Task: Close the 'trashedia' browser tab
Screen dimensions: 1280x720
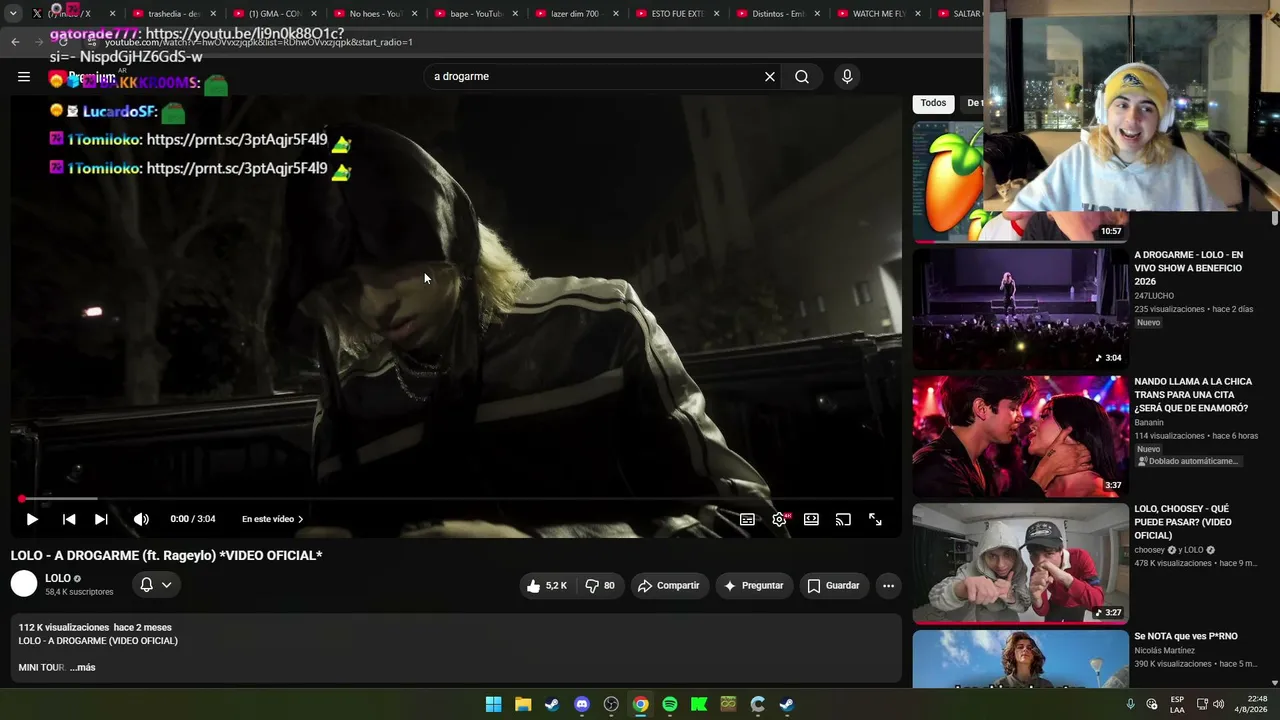Action: coord(213,14)
